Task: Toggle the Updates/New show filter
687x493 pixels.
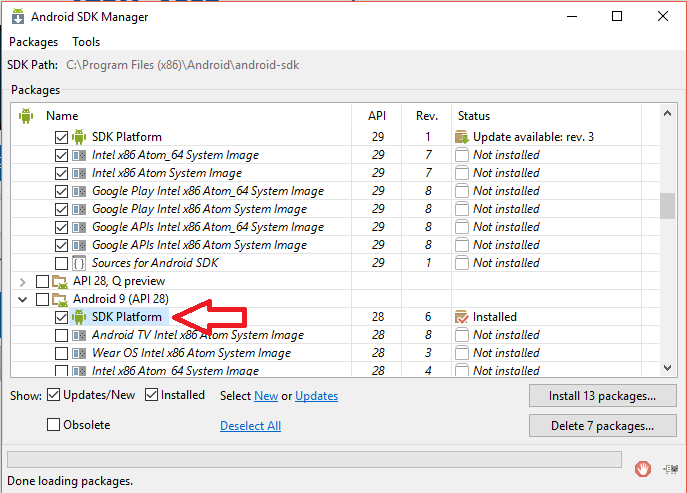Action: click(x=53, y=395)
